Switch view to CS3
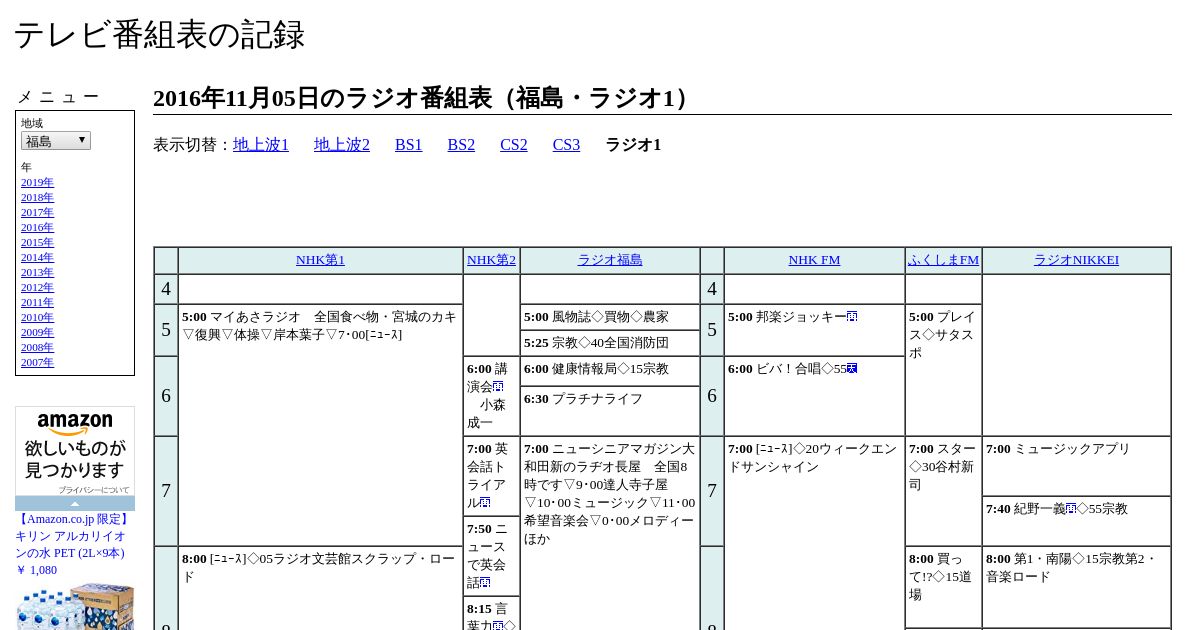The image size is (1200, 630). (x=566, y=145)
